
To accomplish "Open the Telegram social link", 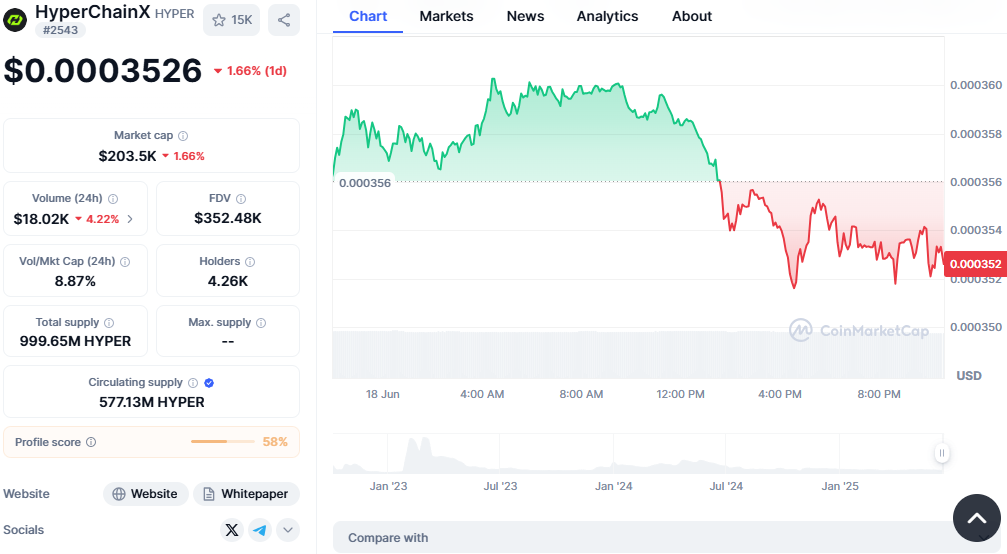I will point(260,530).
